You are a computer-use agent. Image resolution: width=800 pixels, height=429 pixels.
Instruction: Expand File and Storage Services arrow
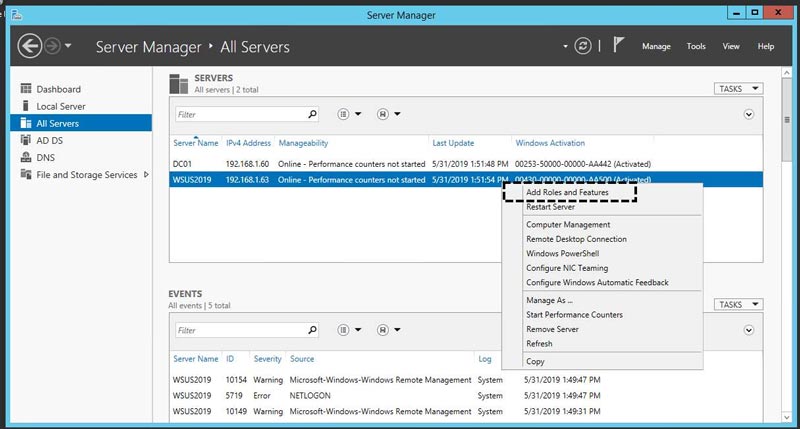[146, 174]
